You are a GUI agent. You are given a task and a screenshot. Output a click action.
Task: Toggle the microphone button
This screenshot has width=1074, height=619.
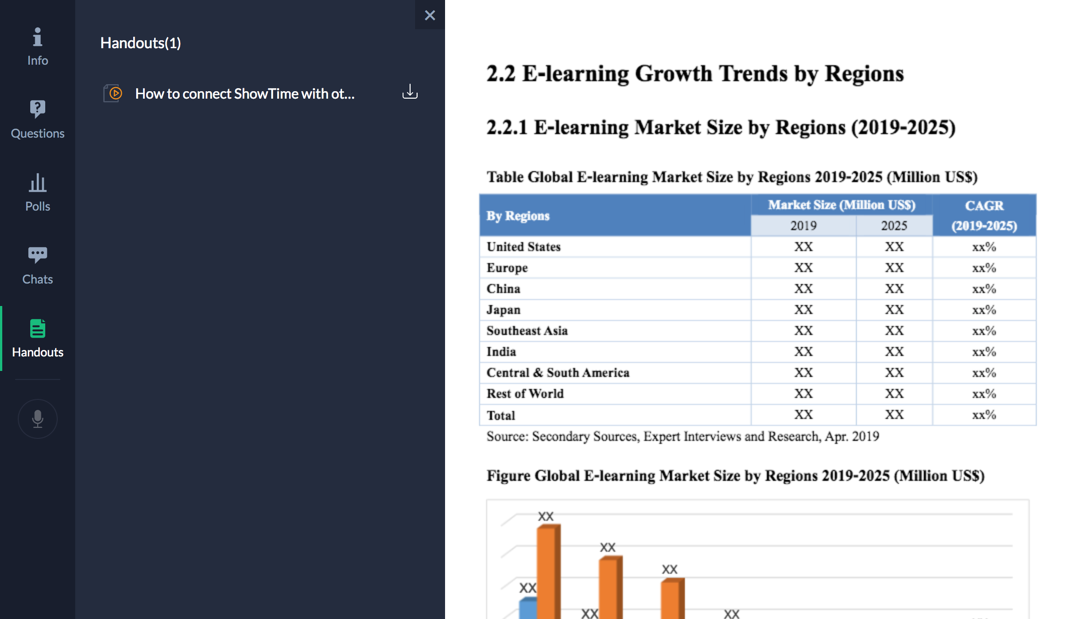(x=38, y=418)
